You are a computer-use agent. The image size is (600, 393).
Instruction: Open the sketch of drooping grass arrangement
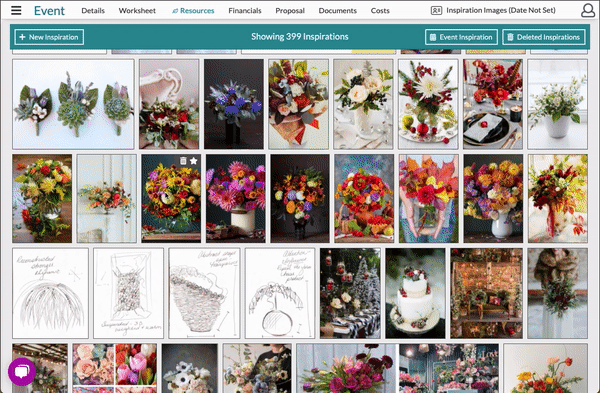pos(50,293)
